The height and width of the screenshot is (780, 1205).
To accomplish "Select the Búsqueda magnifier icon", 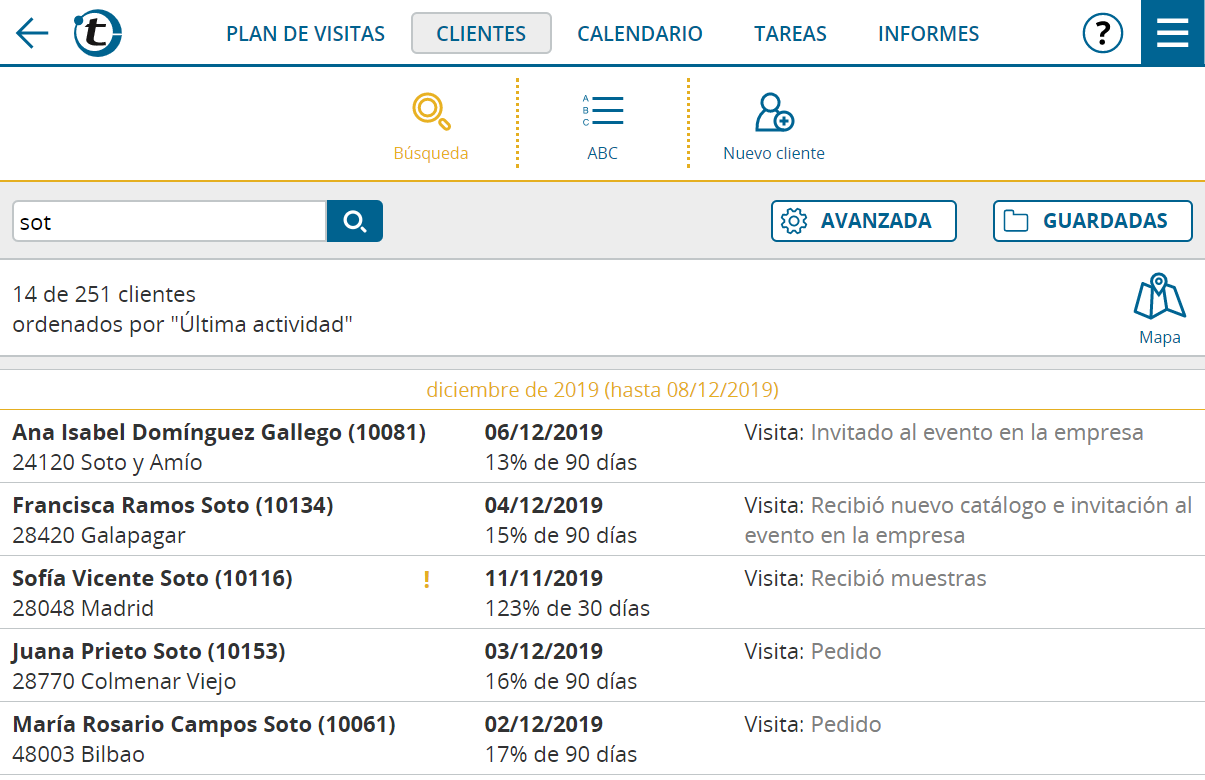I will click(431, 111).
